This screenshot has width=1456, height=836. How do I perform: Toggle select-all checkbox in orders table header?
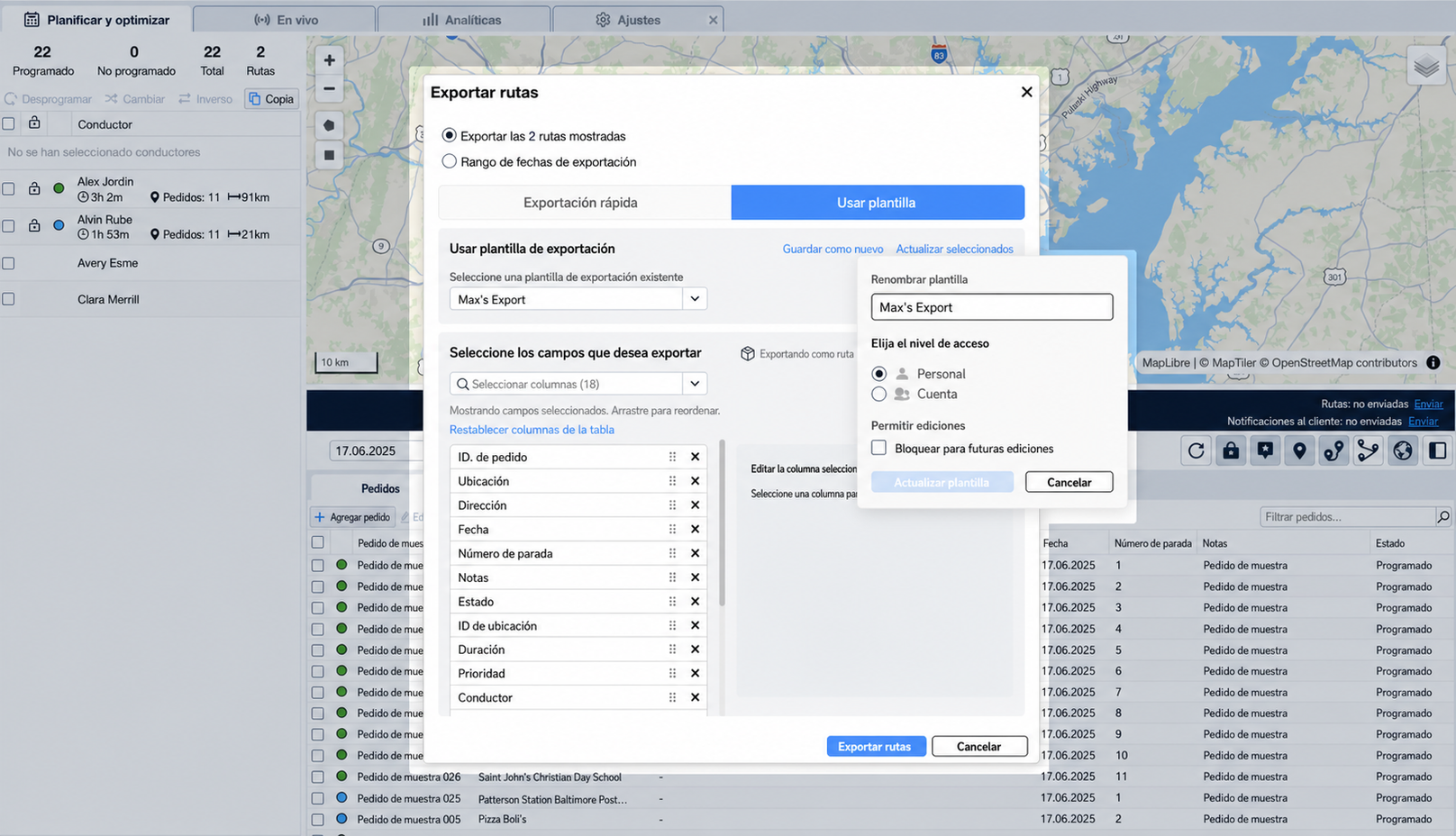pos(317,542)
